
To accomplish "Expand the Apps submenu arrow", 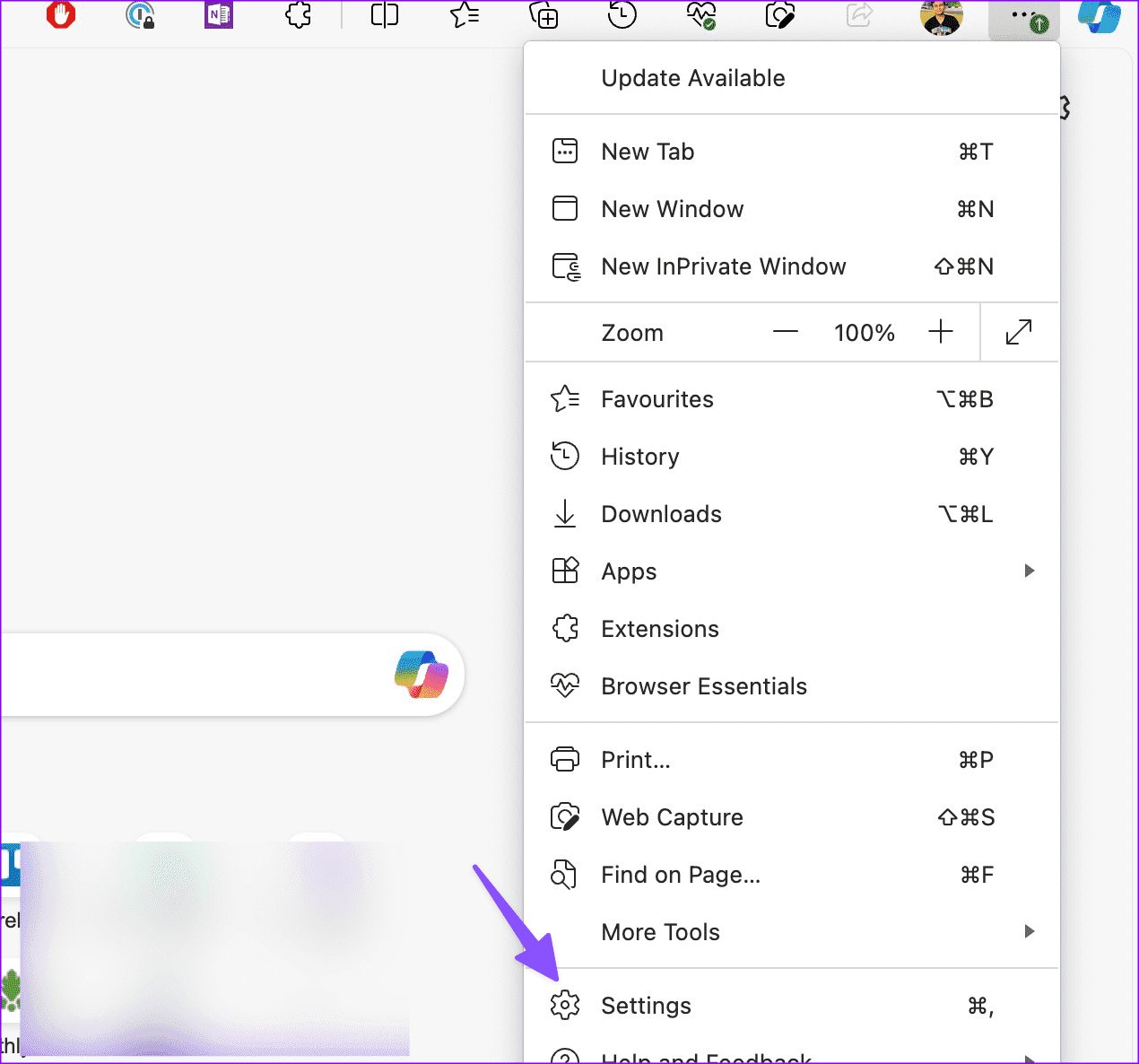I will click(1030, 571).
